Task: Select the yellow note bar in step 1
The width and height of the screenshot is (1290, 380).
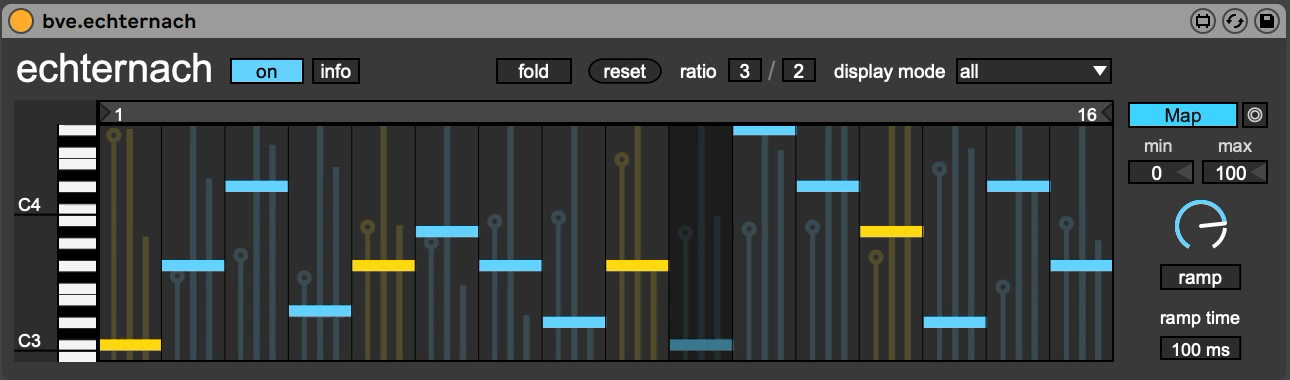Action: coord(130,345)
